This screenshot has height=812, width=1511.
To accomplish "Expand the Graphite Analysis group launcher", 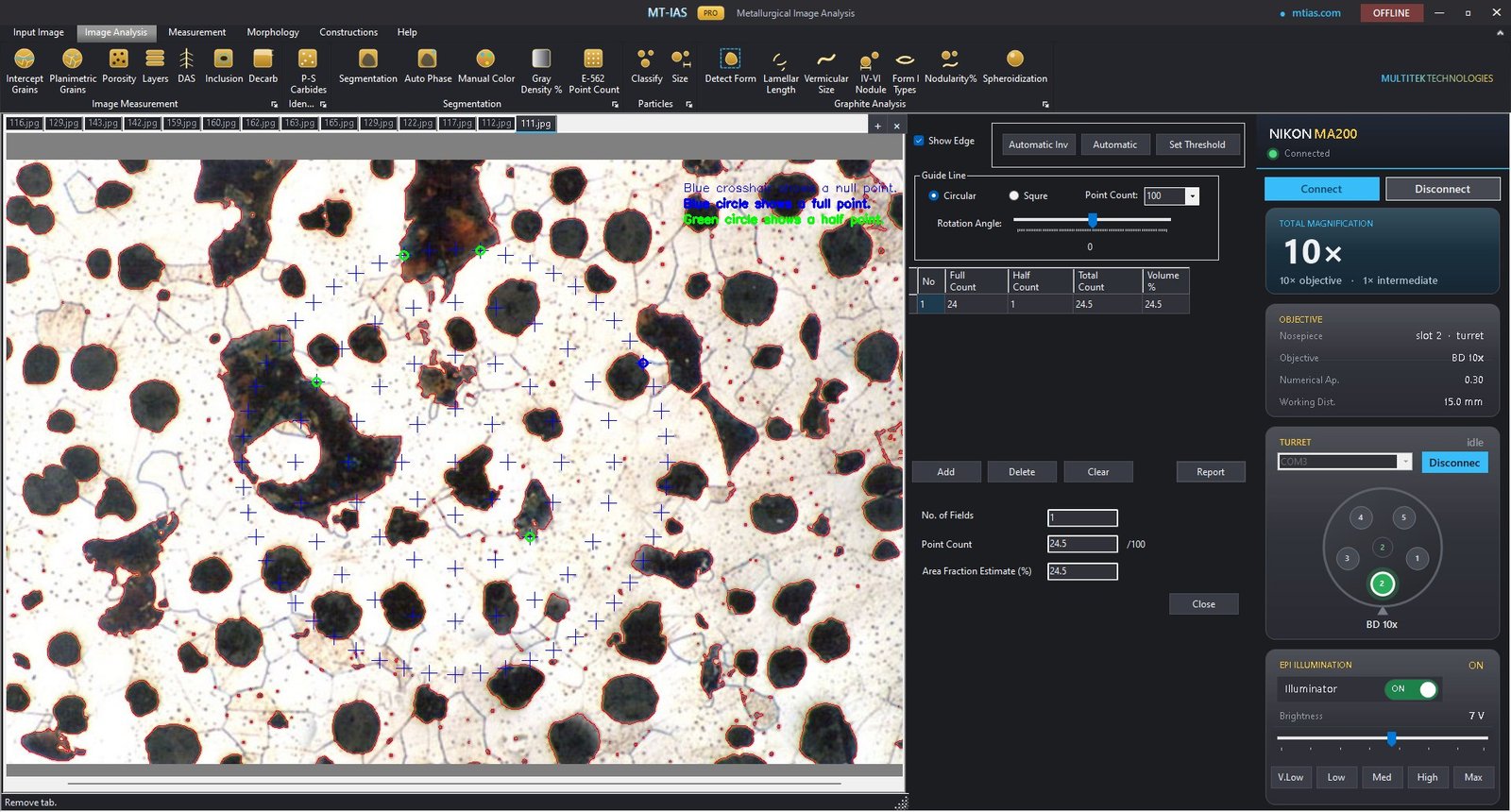I will point(1045,105).
